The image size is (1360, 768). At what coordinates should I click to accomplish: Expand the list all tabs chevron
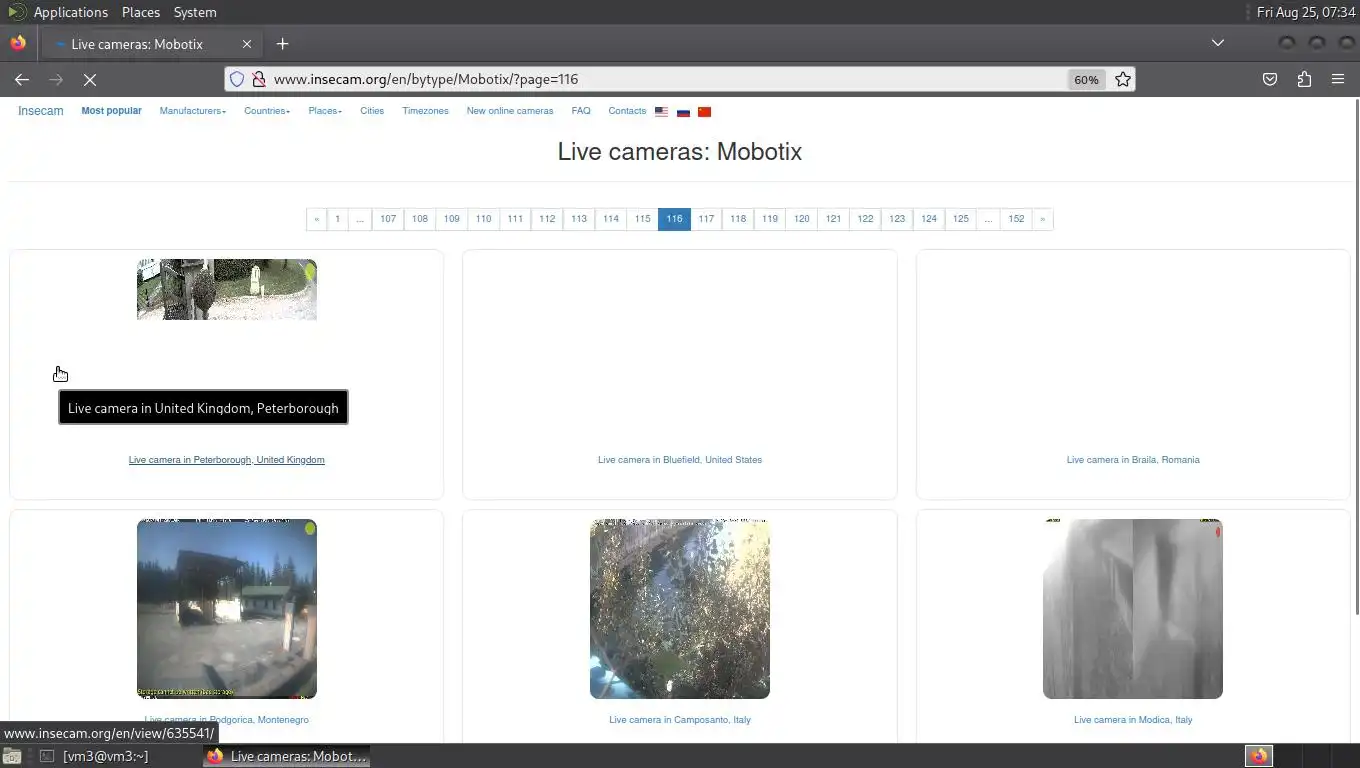point(1217,43)
